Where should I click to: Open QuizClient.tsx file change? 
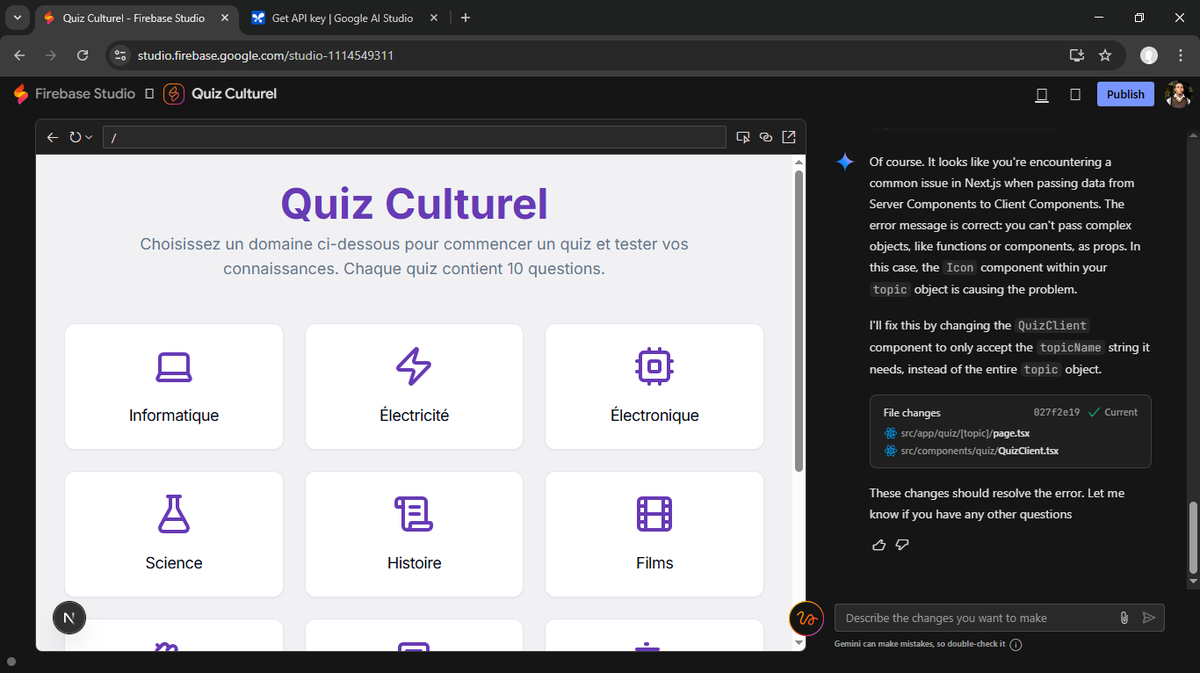coord(971,451)
